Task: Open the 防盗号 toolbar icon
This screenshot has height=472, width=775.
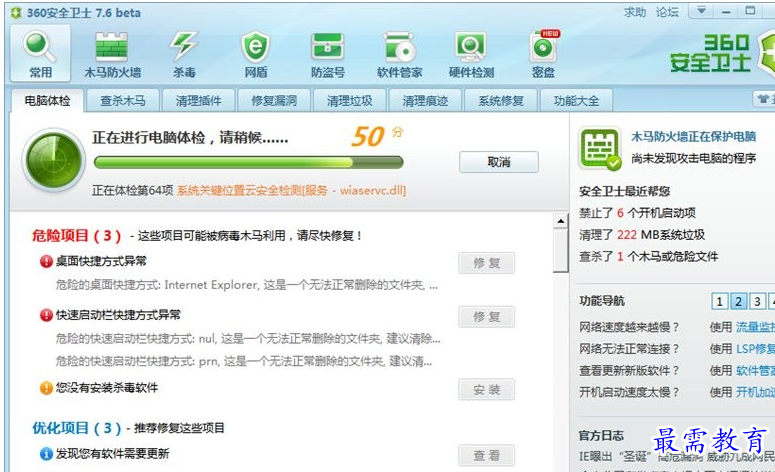Action: click(327, 54)
